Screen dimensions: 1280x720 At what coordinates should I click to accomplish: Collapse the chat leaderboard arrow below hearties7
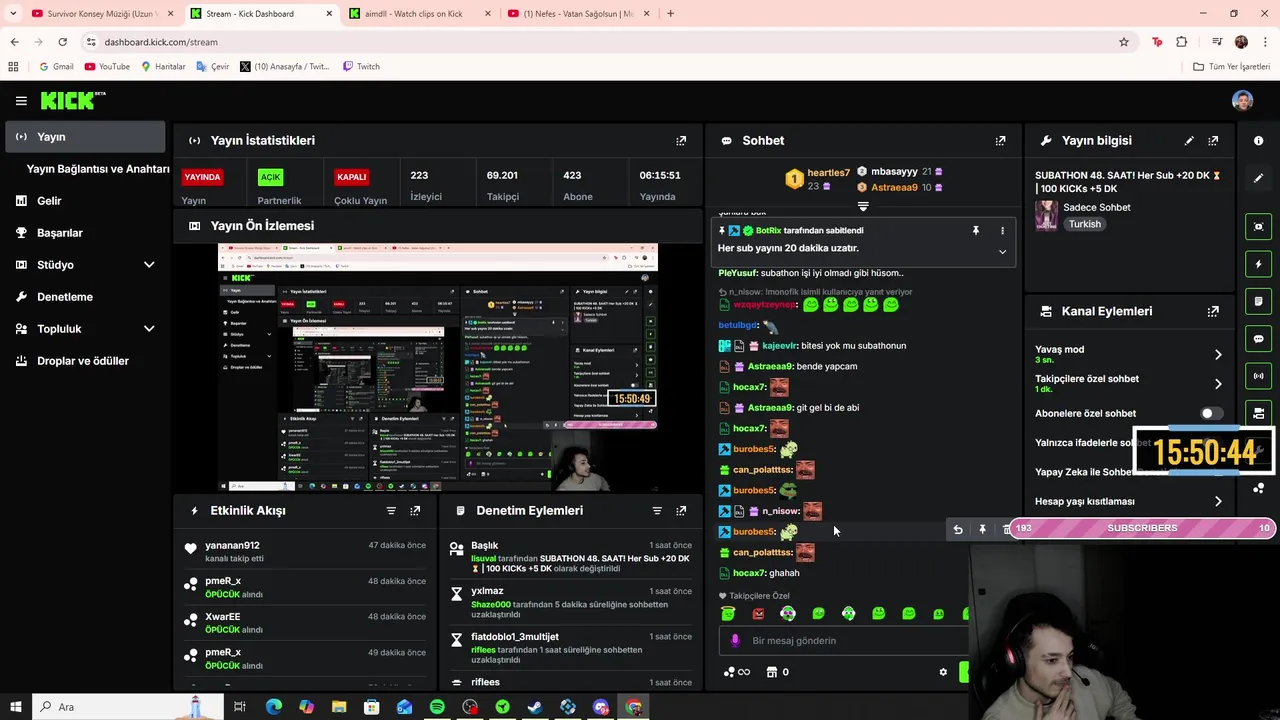(x=863, y=207)
